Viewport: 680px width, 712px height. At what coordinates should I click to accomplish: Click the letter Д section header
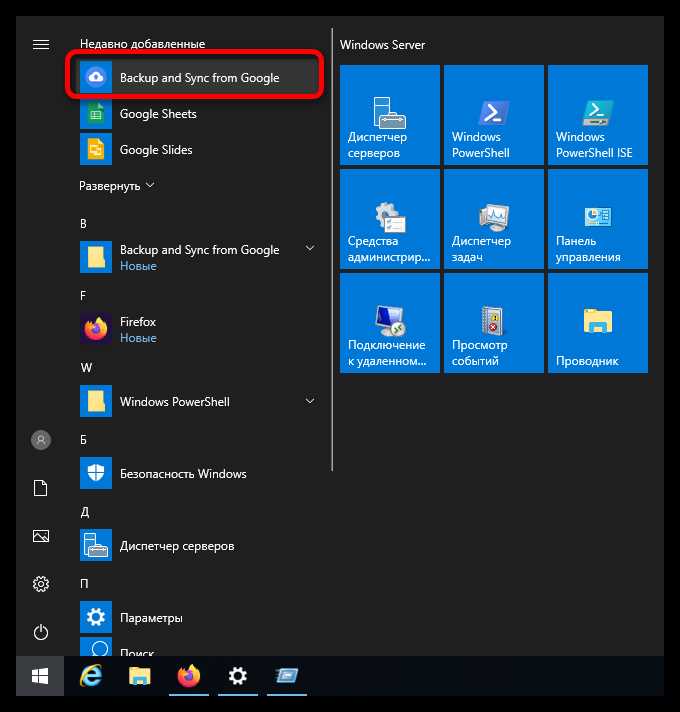point(85,512)
